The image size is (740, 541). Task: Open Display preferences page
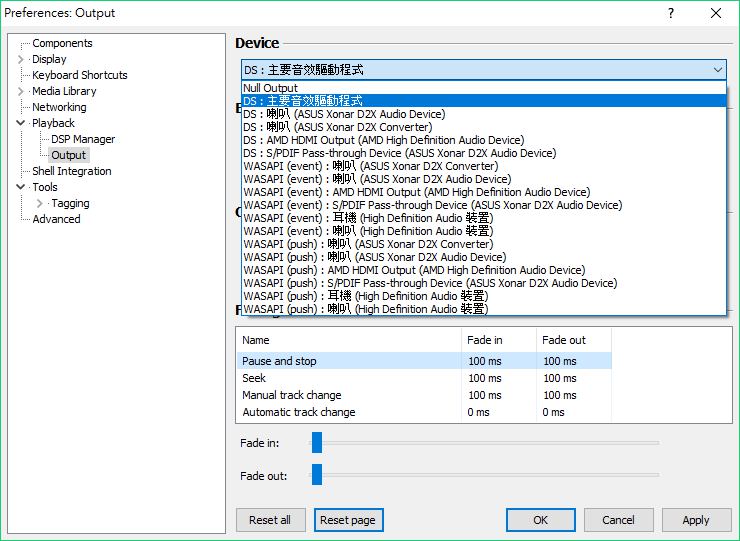point(49,59)
